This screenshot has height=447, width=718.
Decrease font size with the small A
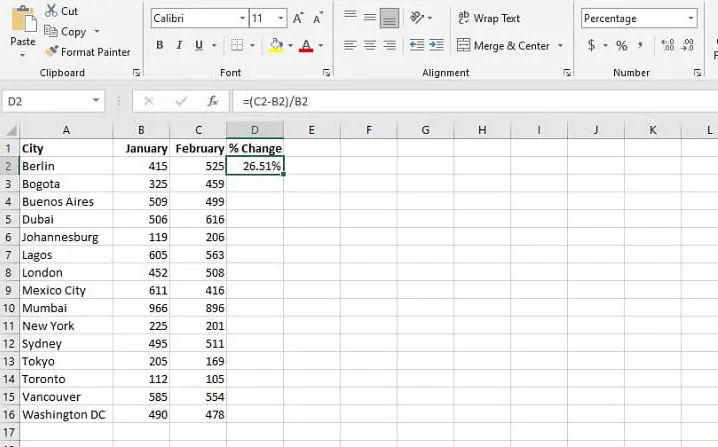(318, 18)
